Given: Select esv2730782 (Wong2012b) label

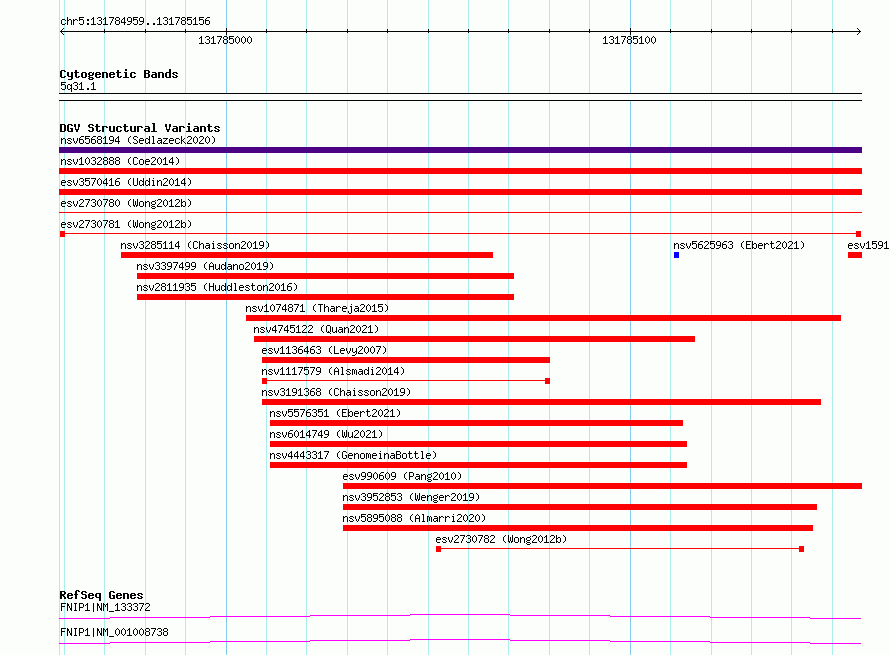Looking at the screenshot, I should pyautogui.click(x=501, y=539).
